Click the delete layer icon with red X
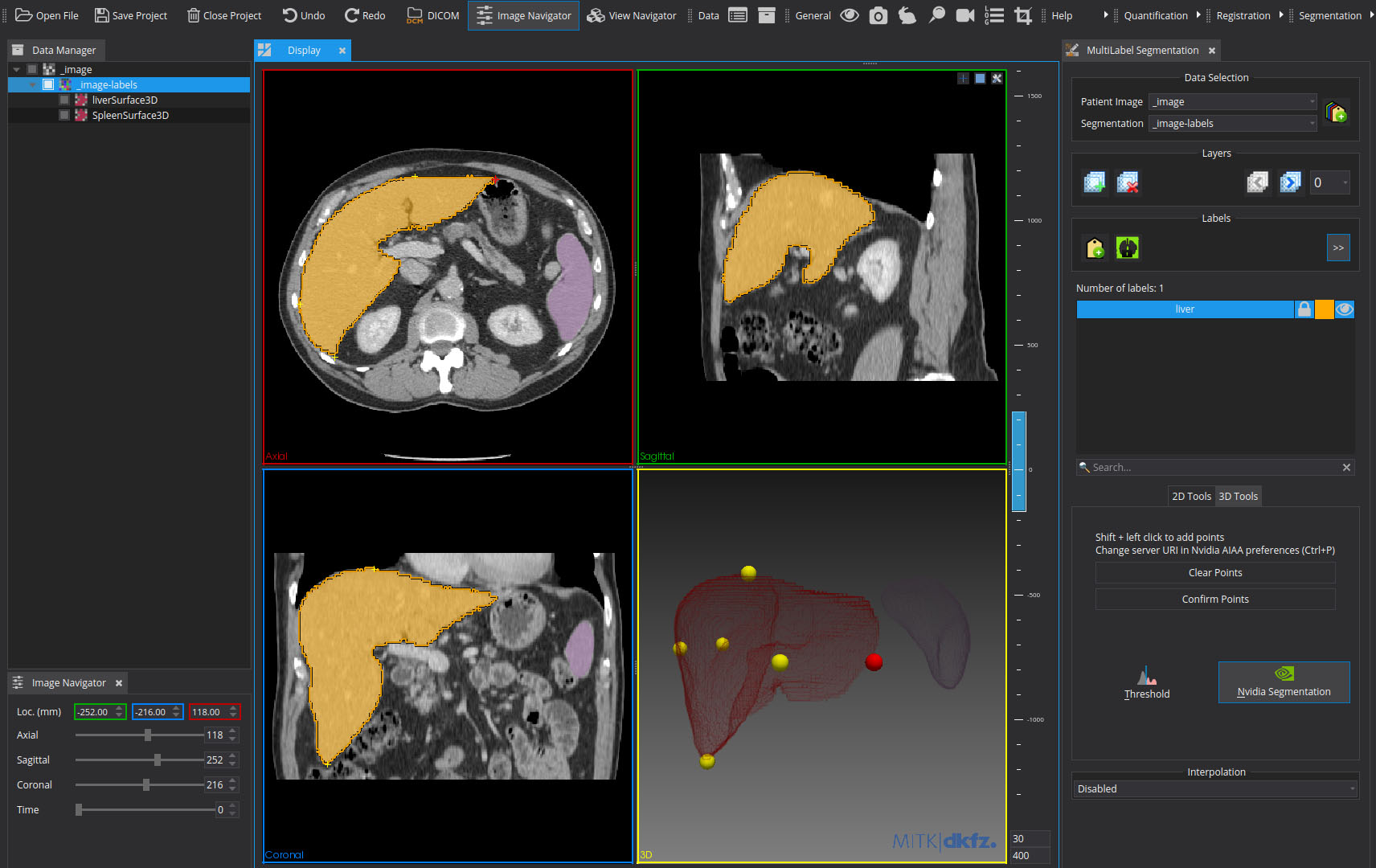This screenshot has width=1376, height=868. tap(1128, 182)
